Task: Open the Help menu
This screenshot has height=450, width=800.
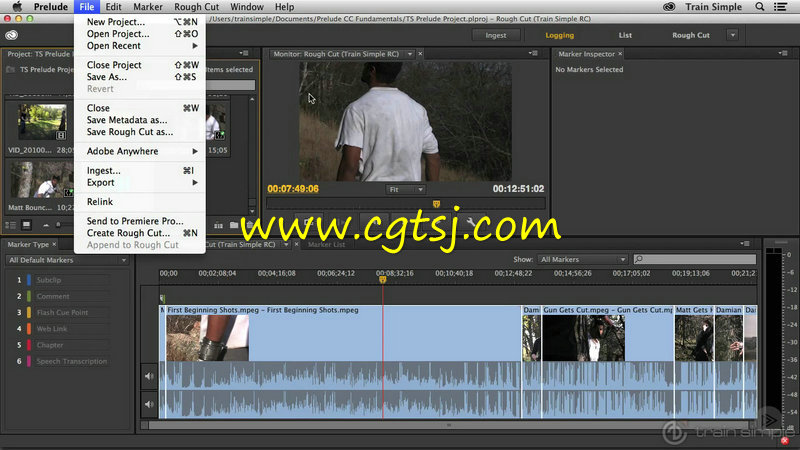Action: point(285,7)
